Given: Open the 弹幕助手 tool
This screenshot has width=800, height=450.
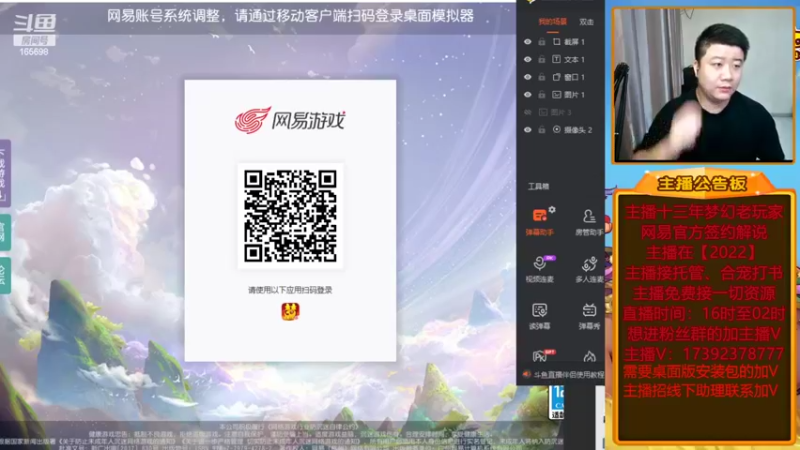Looking at the screenshot, I should click(539, 222).
